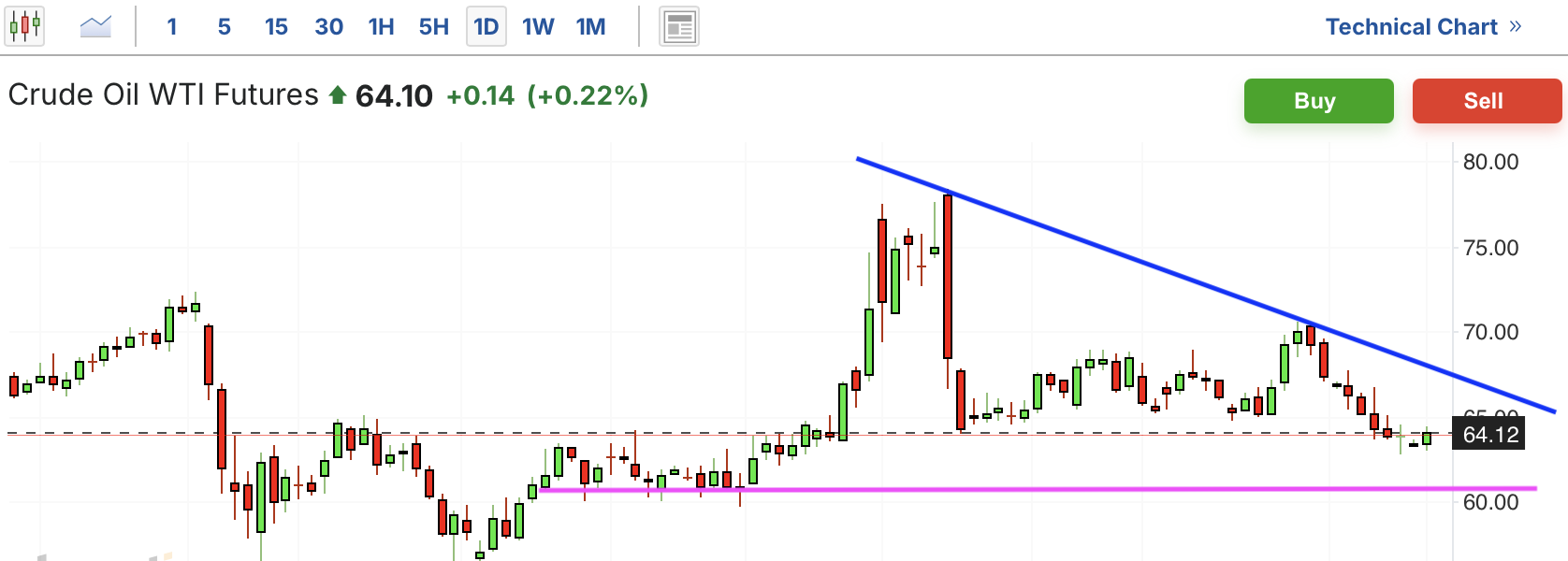This screenshot has width=1568, height=561.
Task: Select the magenta horizontal support line
Action: tap(1038, 489)
